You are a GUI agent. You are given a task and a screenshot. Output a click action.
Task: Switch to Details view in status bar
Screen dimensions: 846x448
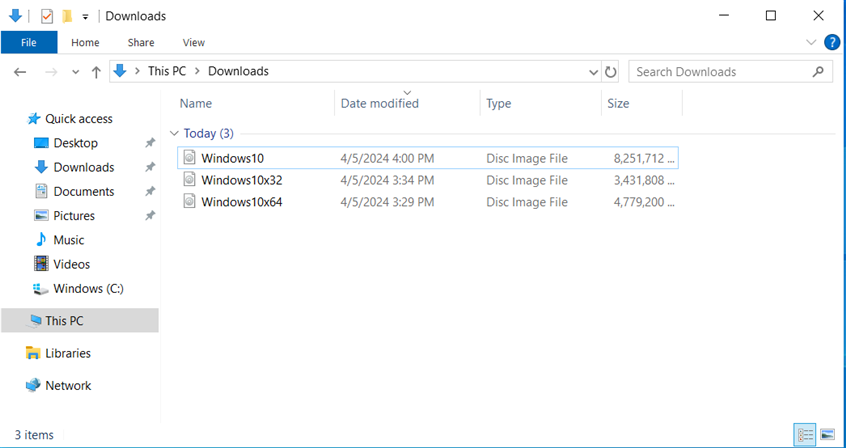(806, 435)
